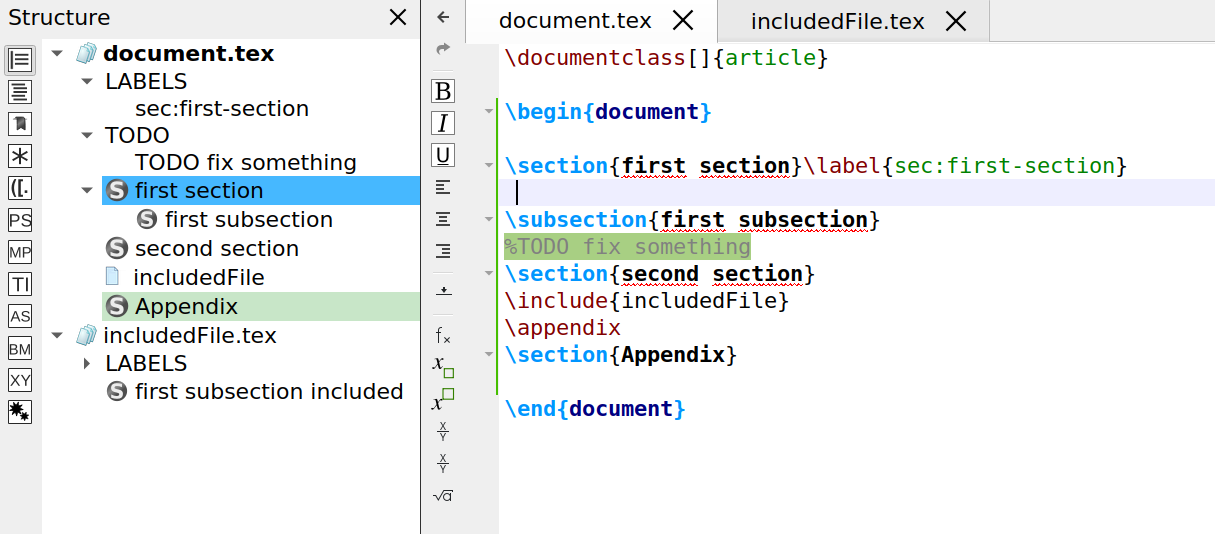Expand LABELS under includedFile.tex

87,364
